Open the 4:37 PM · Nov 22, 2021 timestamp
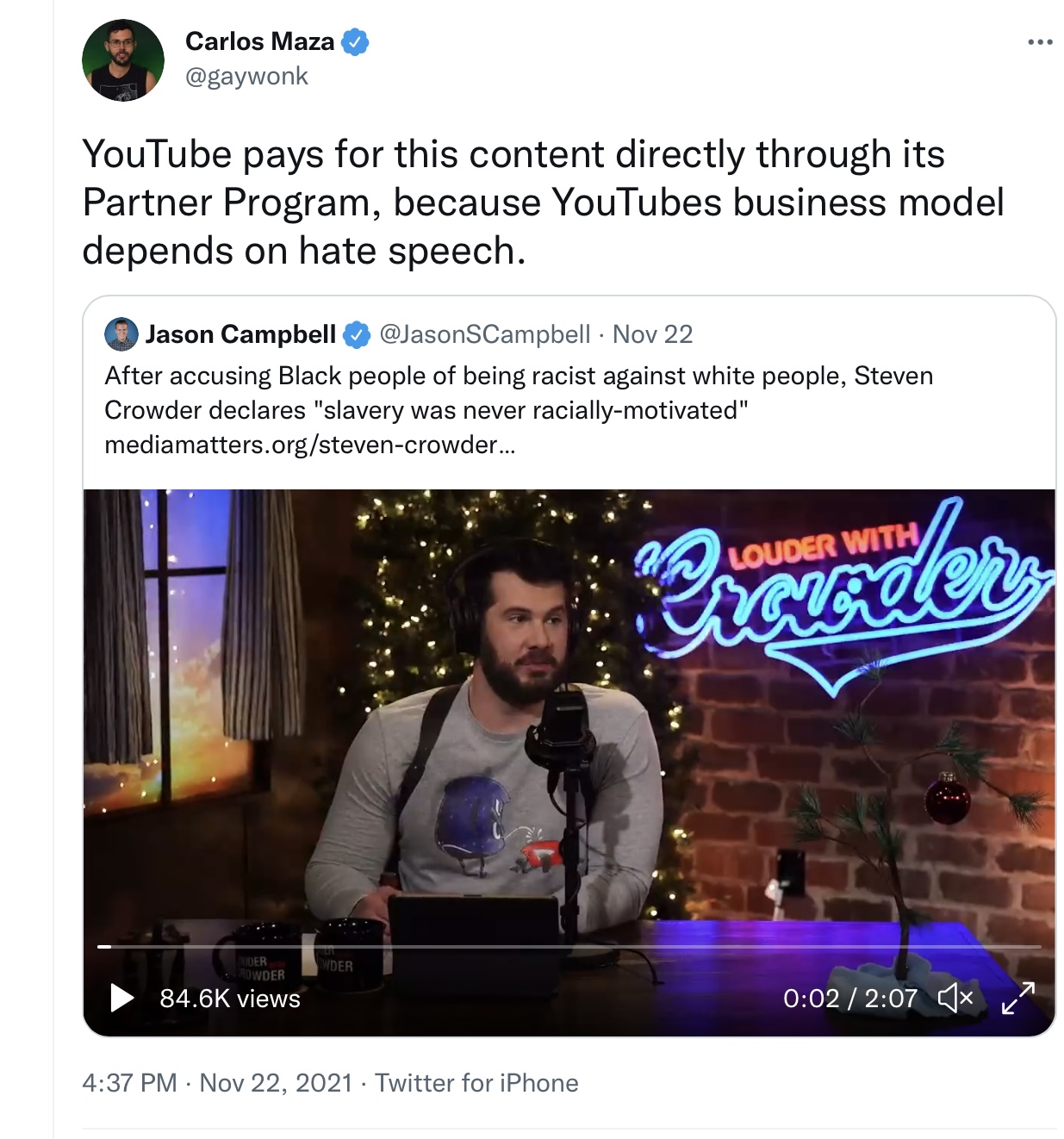The height and width of the screenshot is (1139, 1064). point(217,1083)
